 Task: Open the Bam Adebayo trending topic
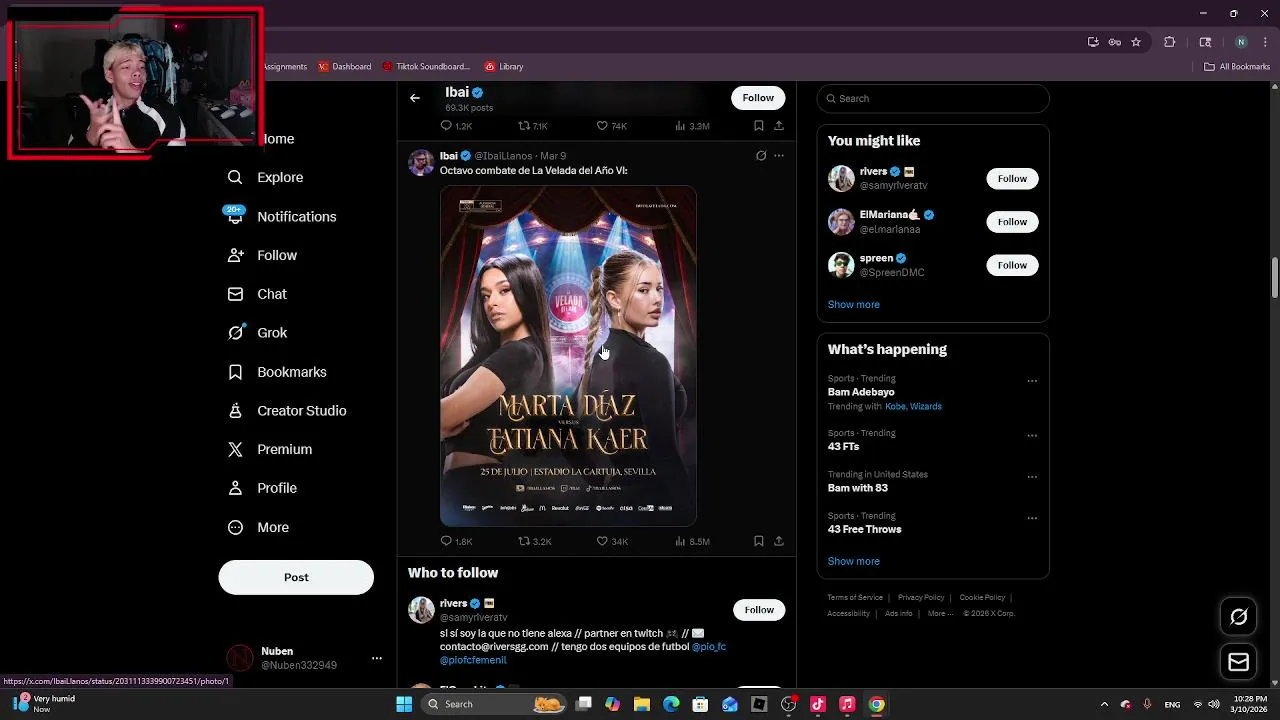pyautogui.click(x=861, y=392)
